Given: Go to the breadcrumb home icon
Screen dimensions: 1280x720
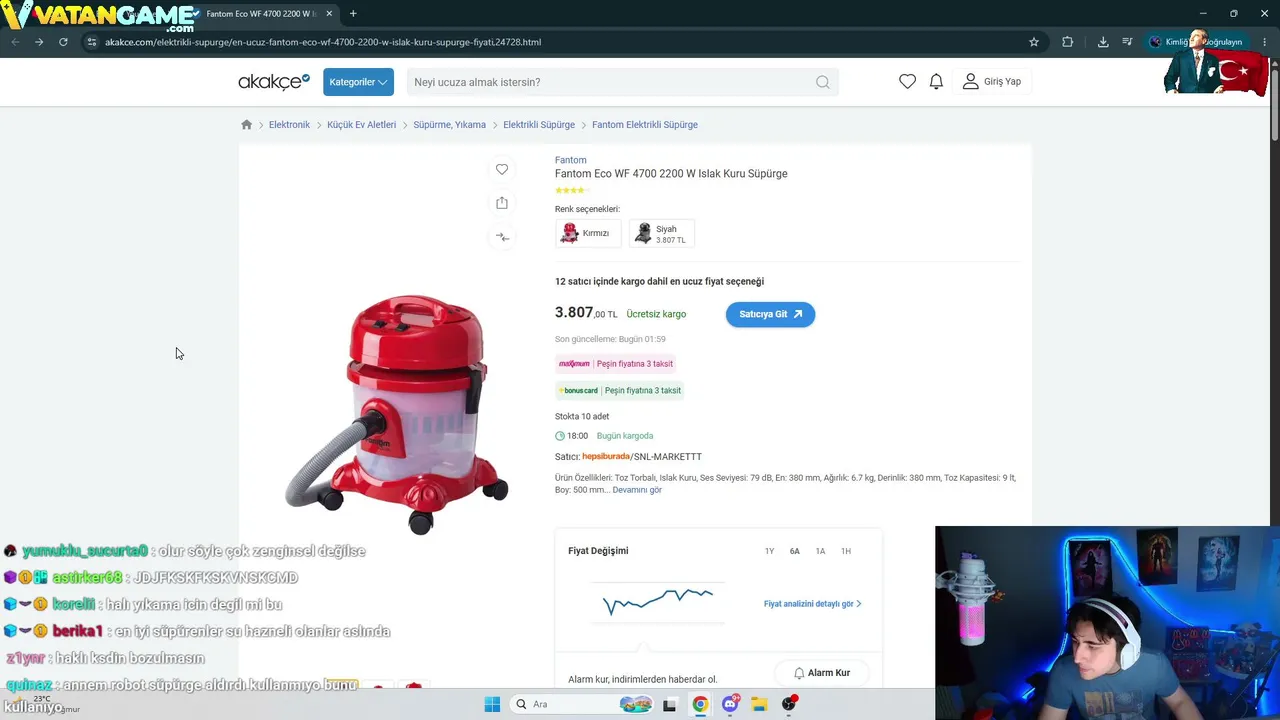Looking at the screenshot, I should (x=247, y=125).
